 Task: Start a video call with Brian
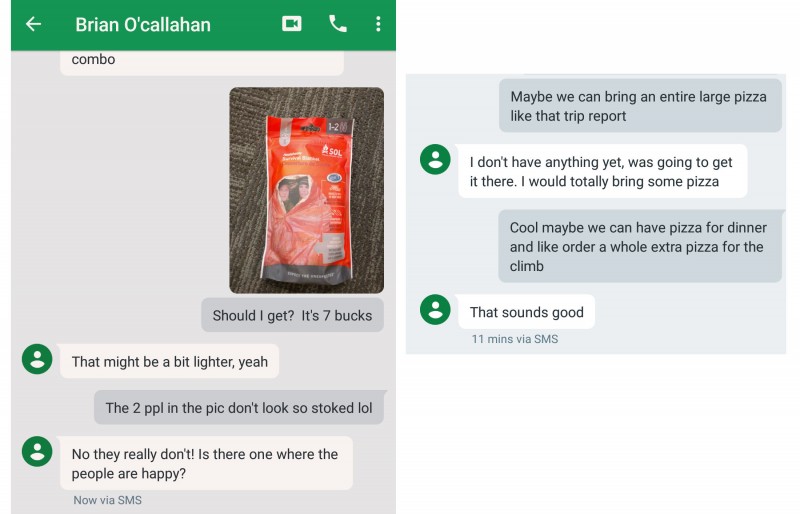pos(292,24)
